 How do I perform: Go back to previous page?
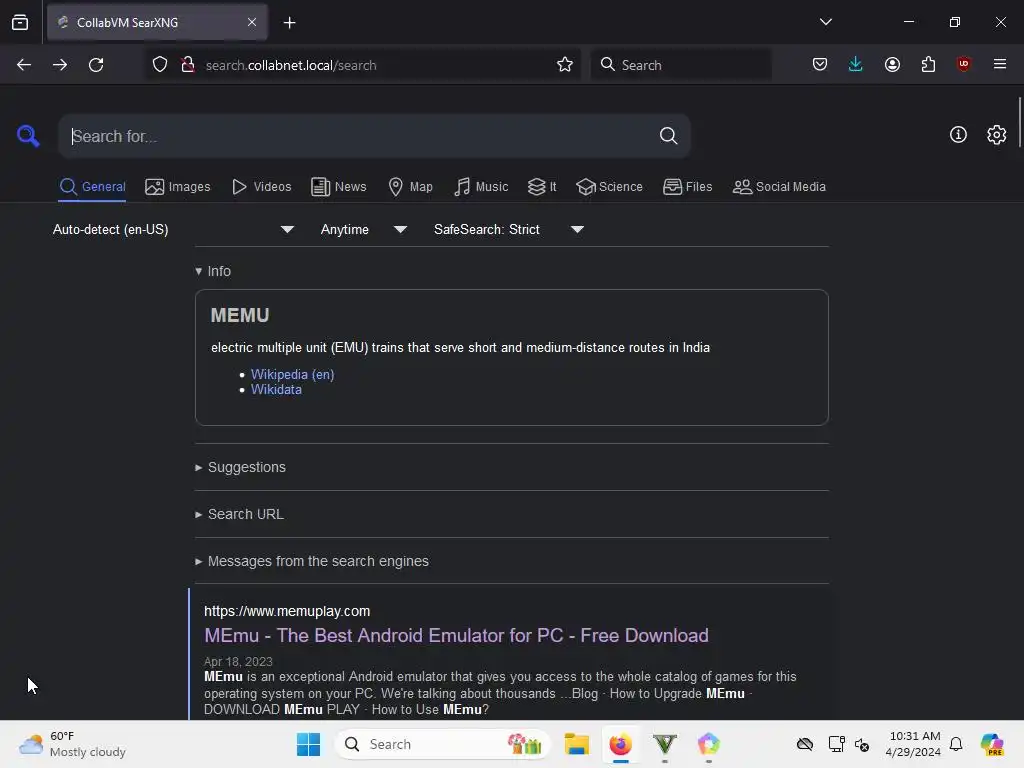(24, 65)
